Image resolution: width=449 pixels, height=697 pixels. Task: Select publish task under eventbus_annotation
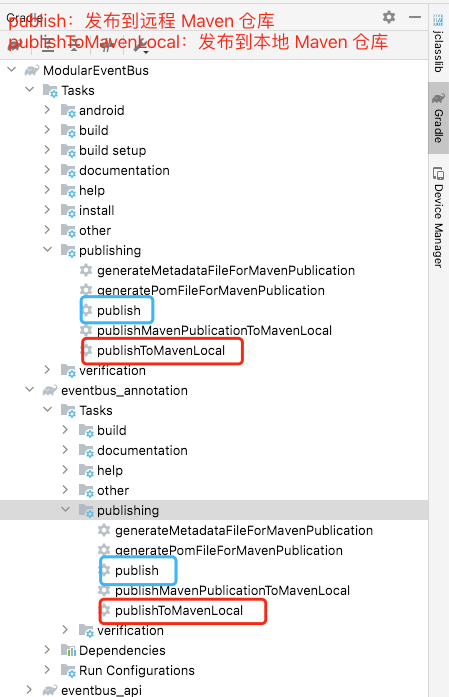[137, 570]
